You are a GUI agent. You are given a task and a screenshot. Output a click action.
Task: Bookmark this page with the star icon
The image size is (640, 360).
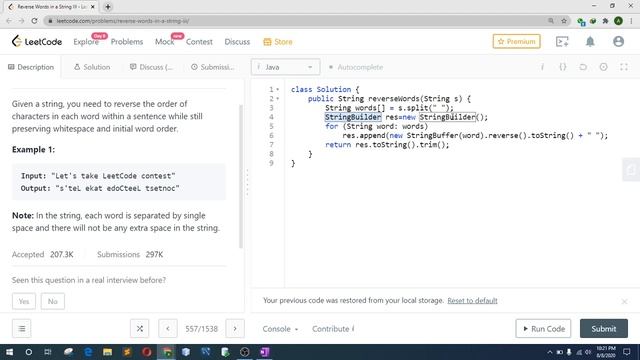pos(564,21)
